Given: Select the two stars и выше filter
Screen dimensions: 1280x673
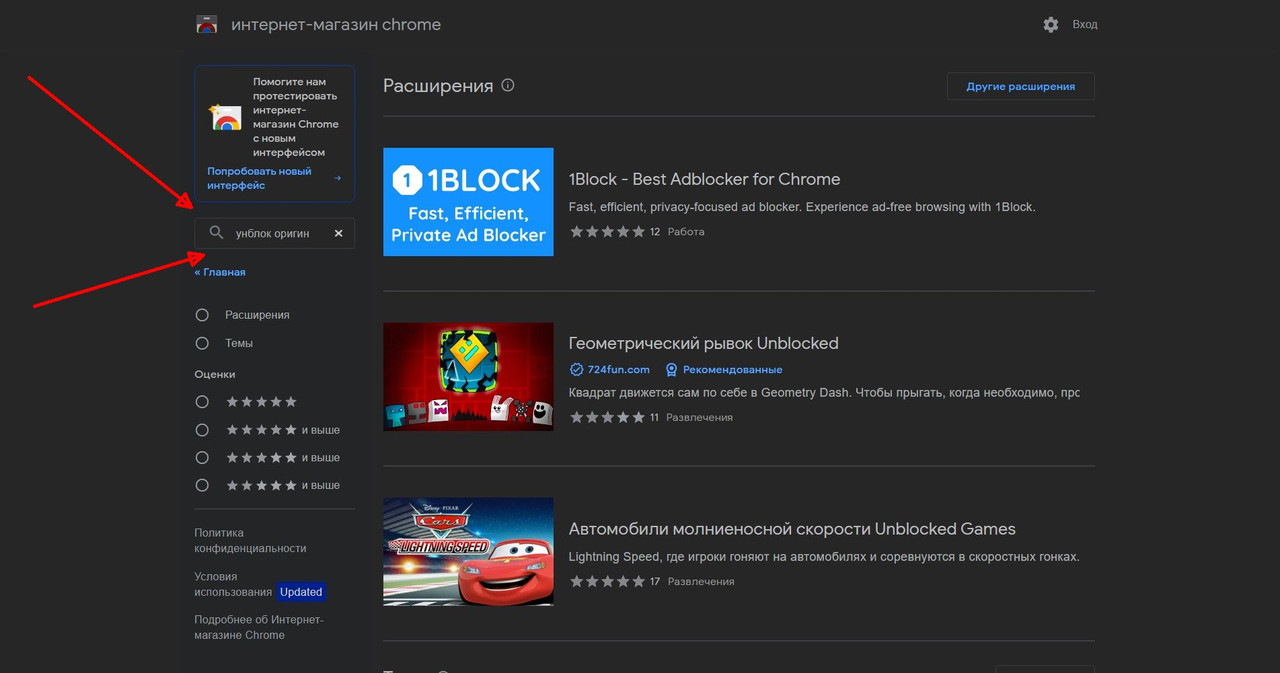Looking at the screenshot, I should [202, 485].
